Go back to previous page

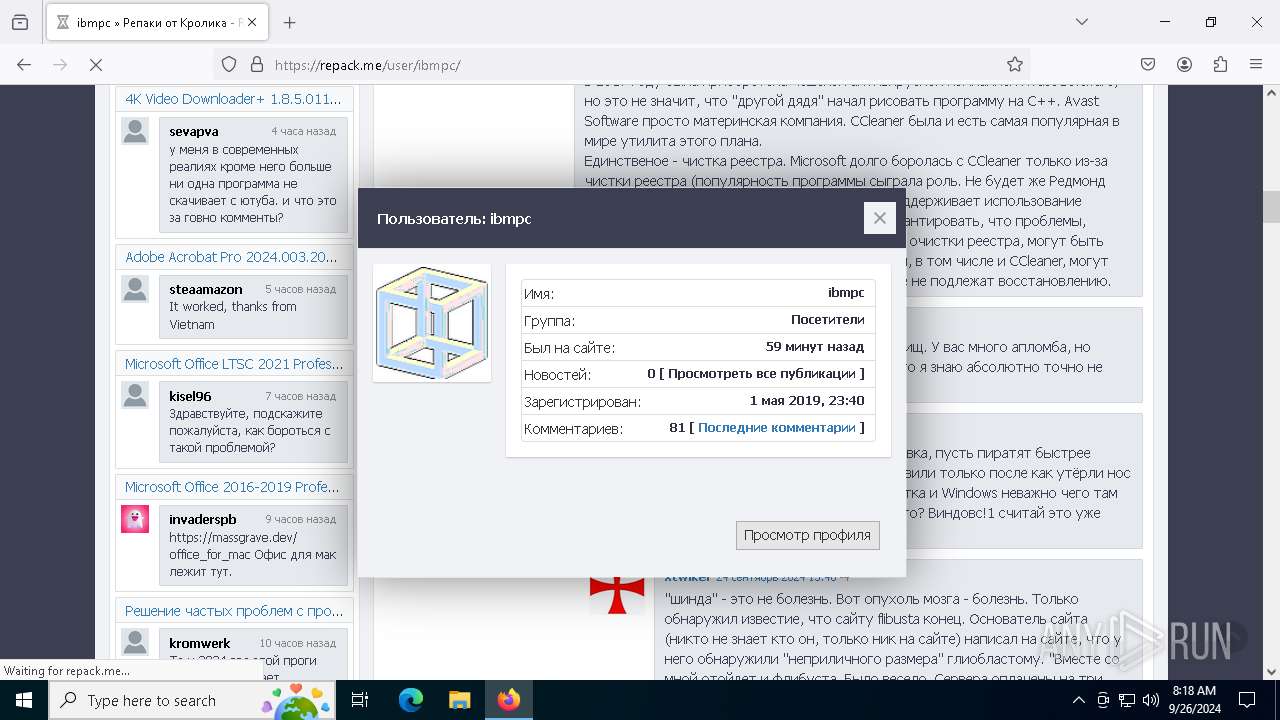click(x=24, y=64)
